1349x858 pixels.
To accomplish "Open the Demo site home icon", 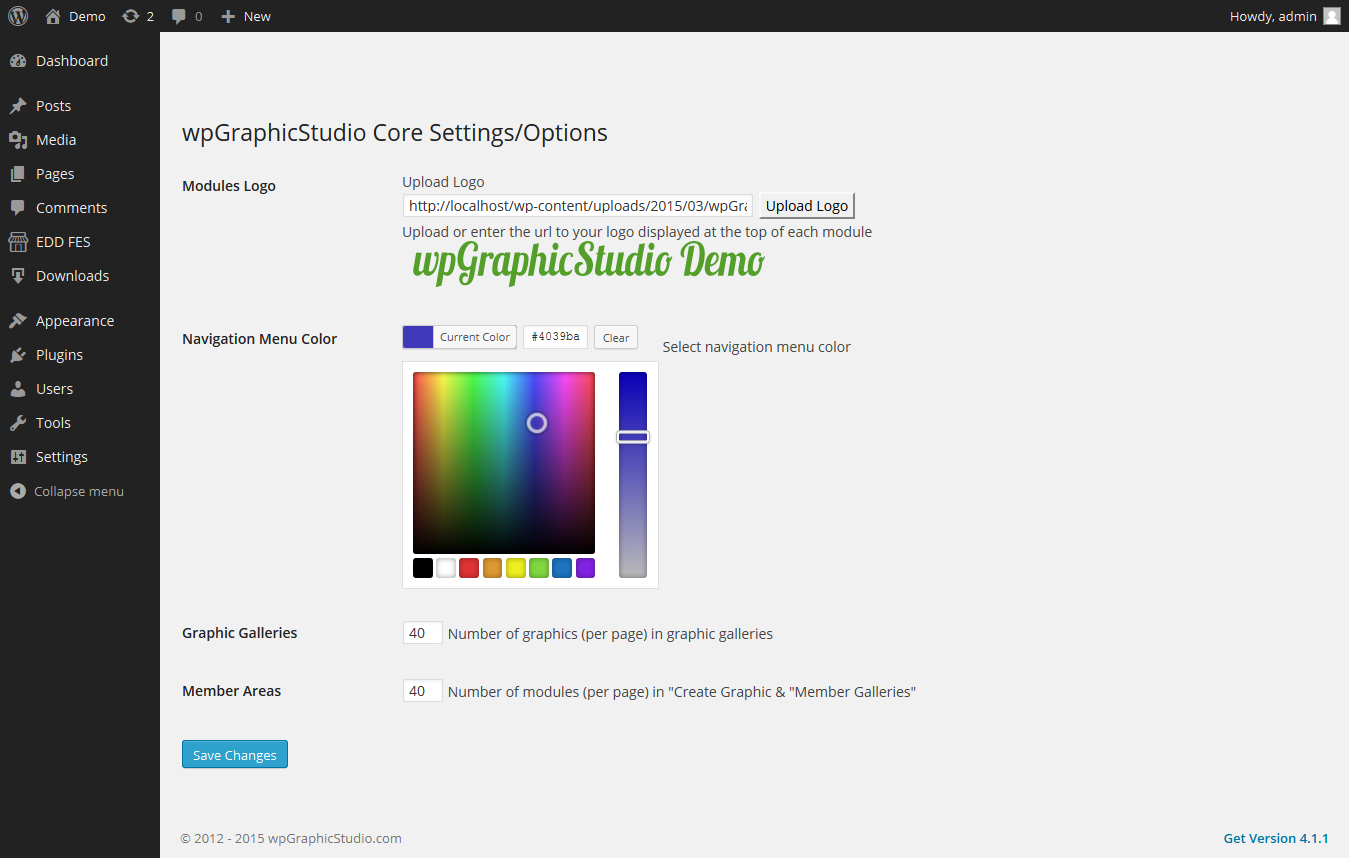I will pyautogui.click(x=53, y=16).
